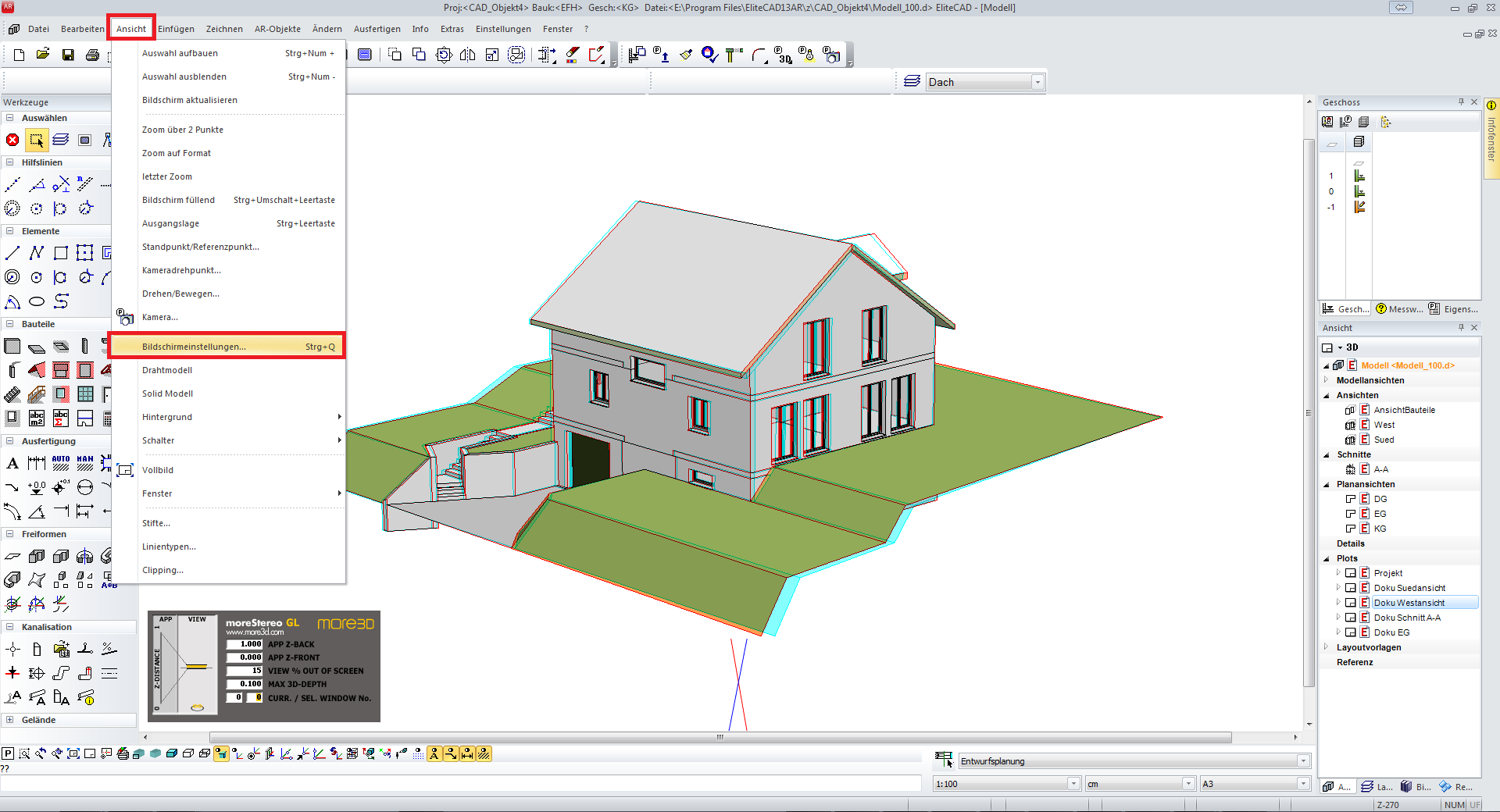The image size is (1500, 812).
Task: Collapse the Auswählen tool group
Action: pos(9,118)
